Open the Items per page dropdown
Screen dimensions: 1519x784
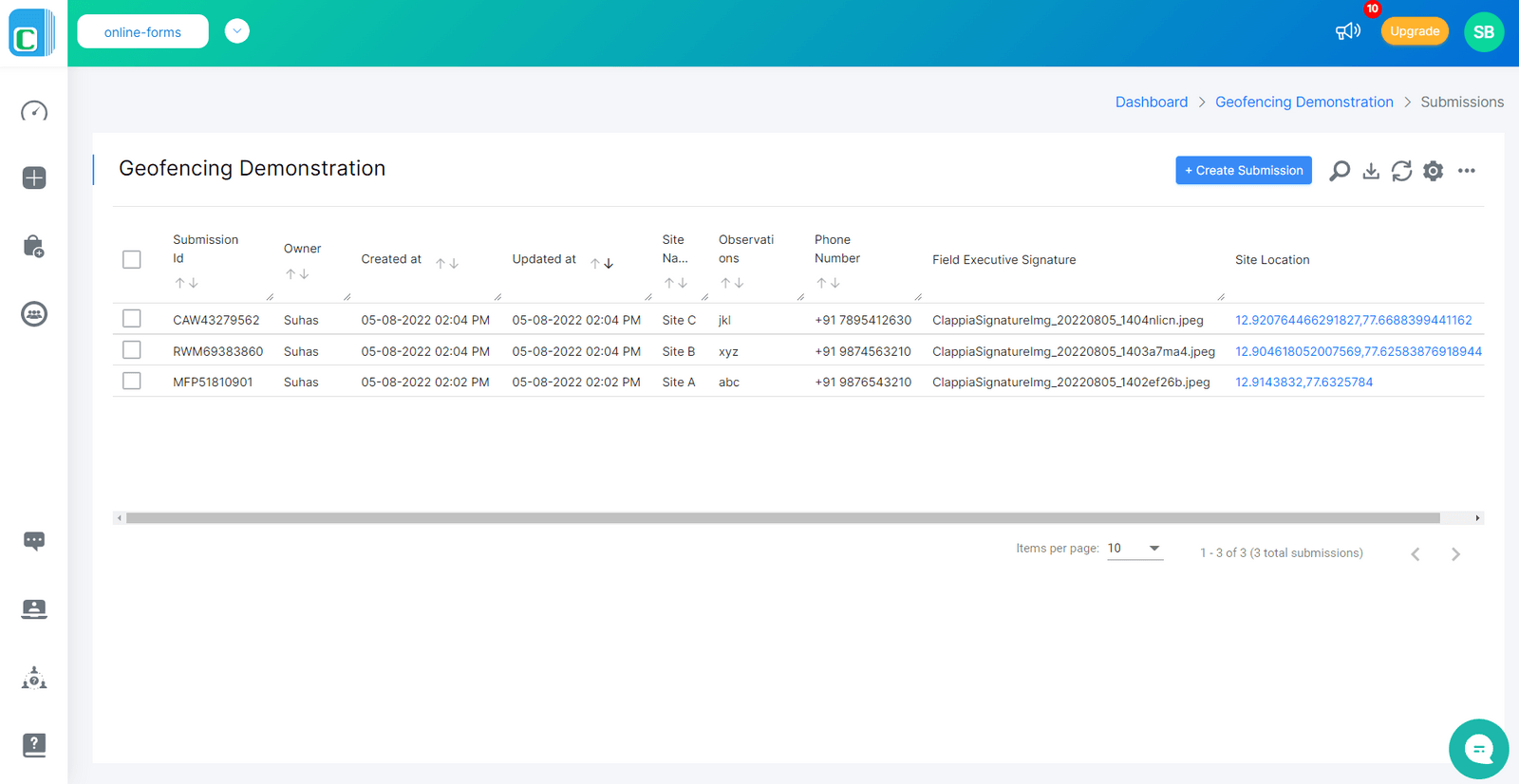pos(1135,549)
